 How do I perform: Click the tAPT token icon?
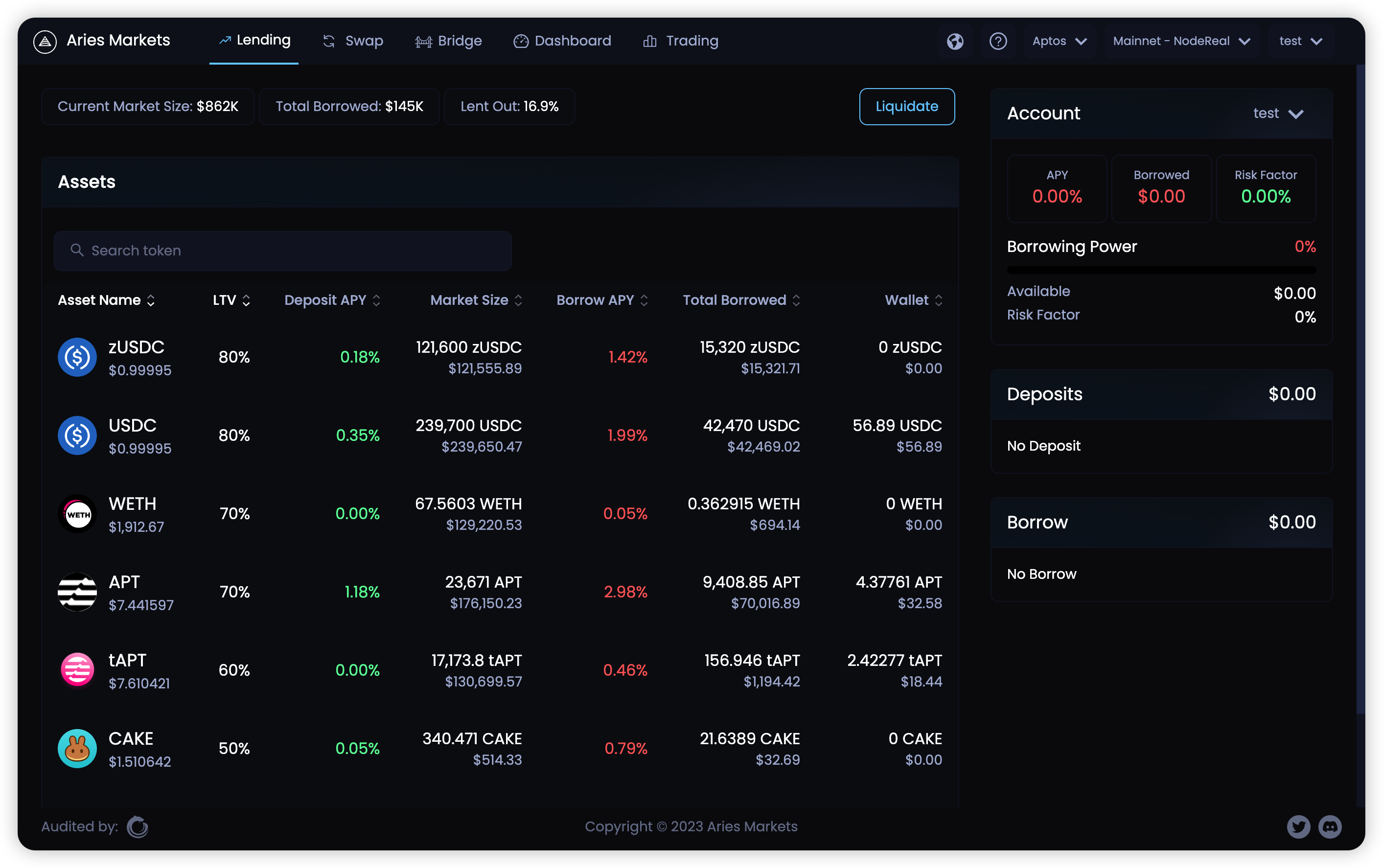[77, 670]
